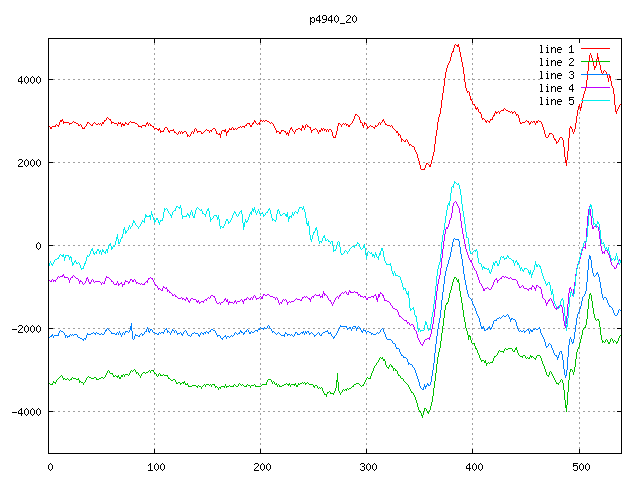640x480 pixels.
Task: Click the x-axis label 400
Action: tap(474, 467)
